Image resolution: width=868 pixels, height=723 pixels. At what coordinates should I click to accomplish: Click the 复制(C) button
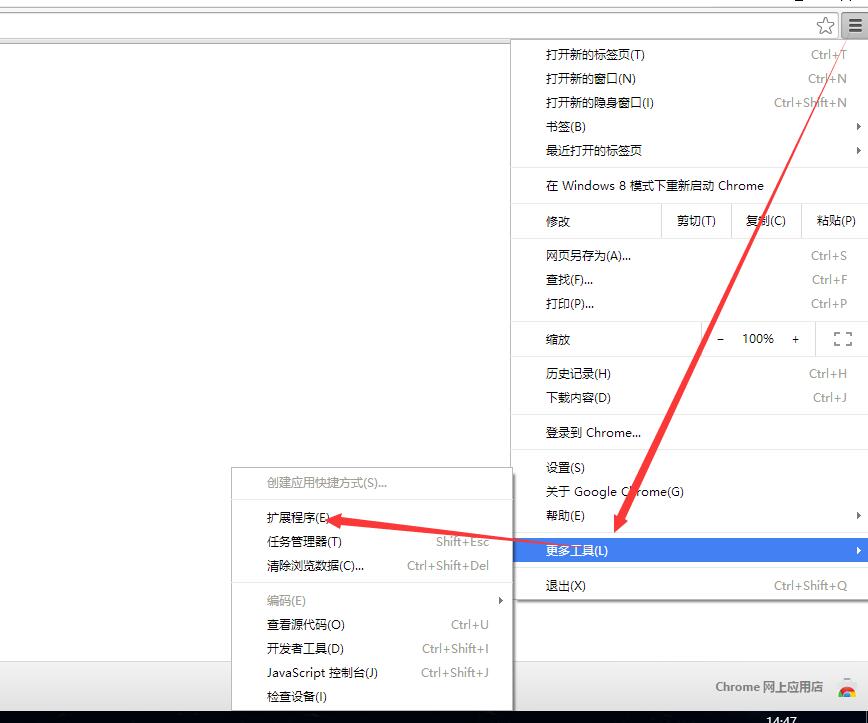[766, 221]
